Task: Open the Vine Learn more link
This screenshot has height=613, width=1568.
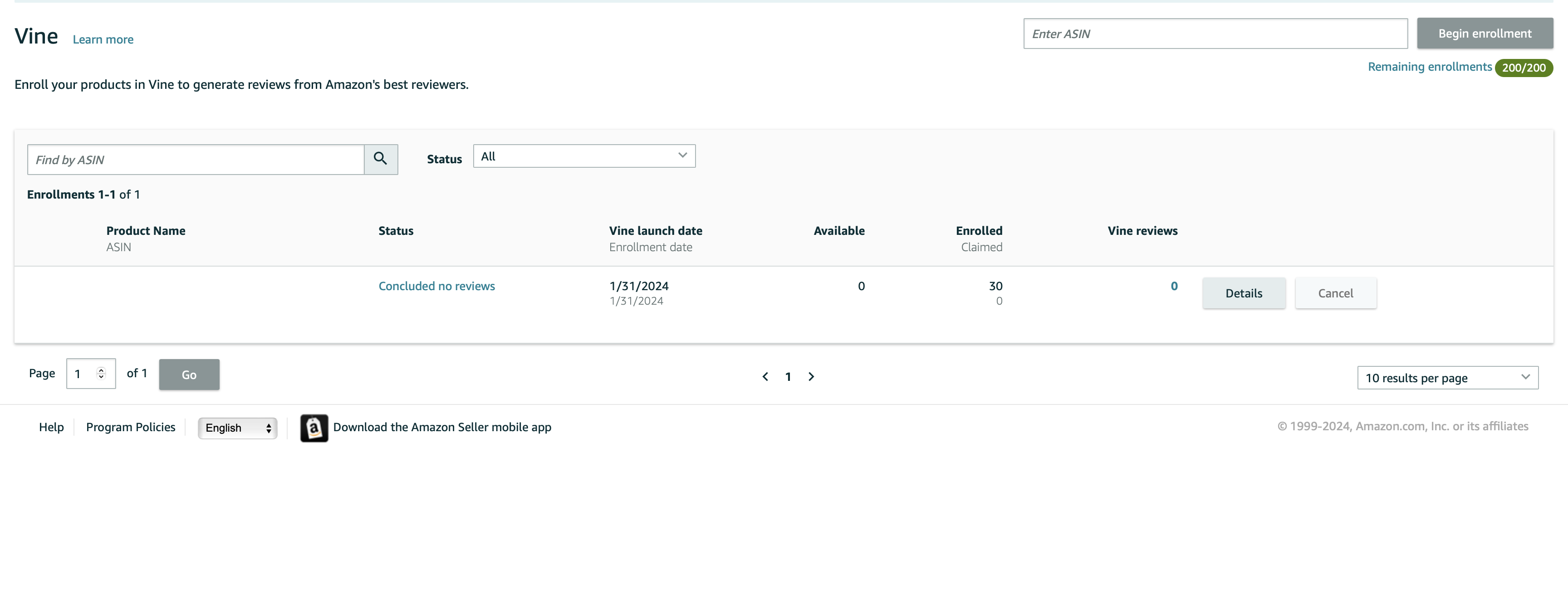Action: pos(103,39)
